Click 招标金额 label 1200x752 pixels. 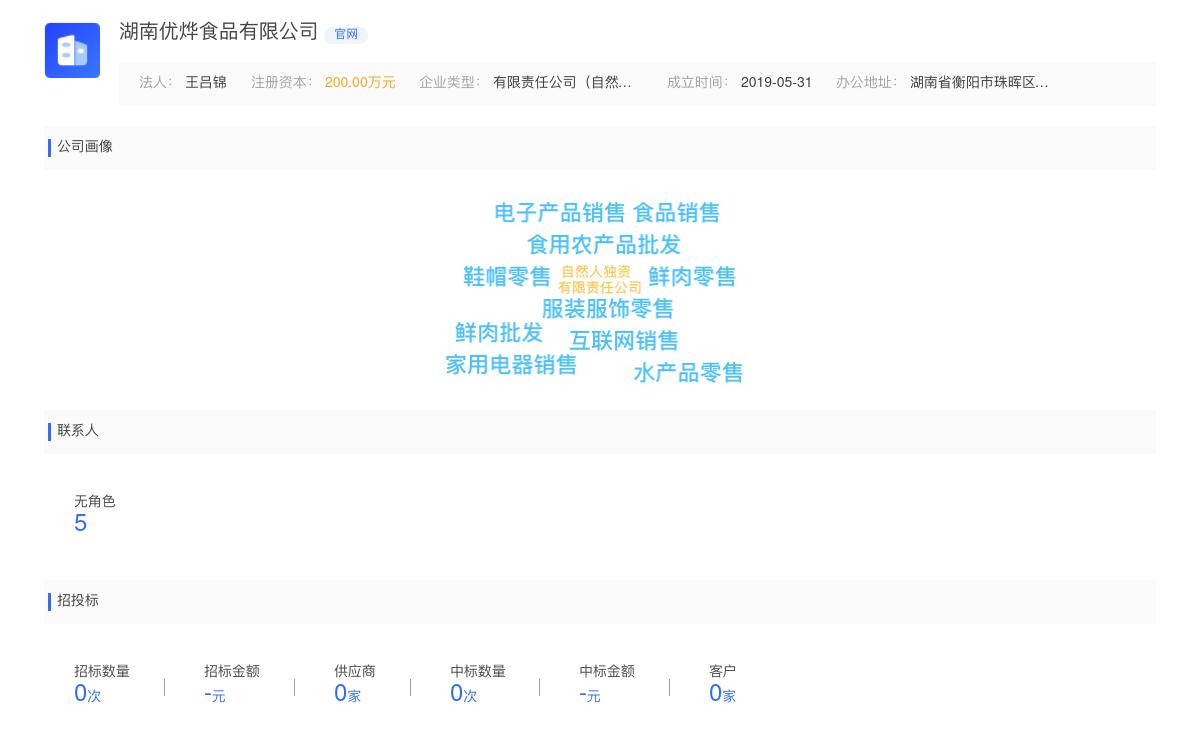(232, 672)
